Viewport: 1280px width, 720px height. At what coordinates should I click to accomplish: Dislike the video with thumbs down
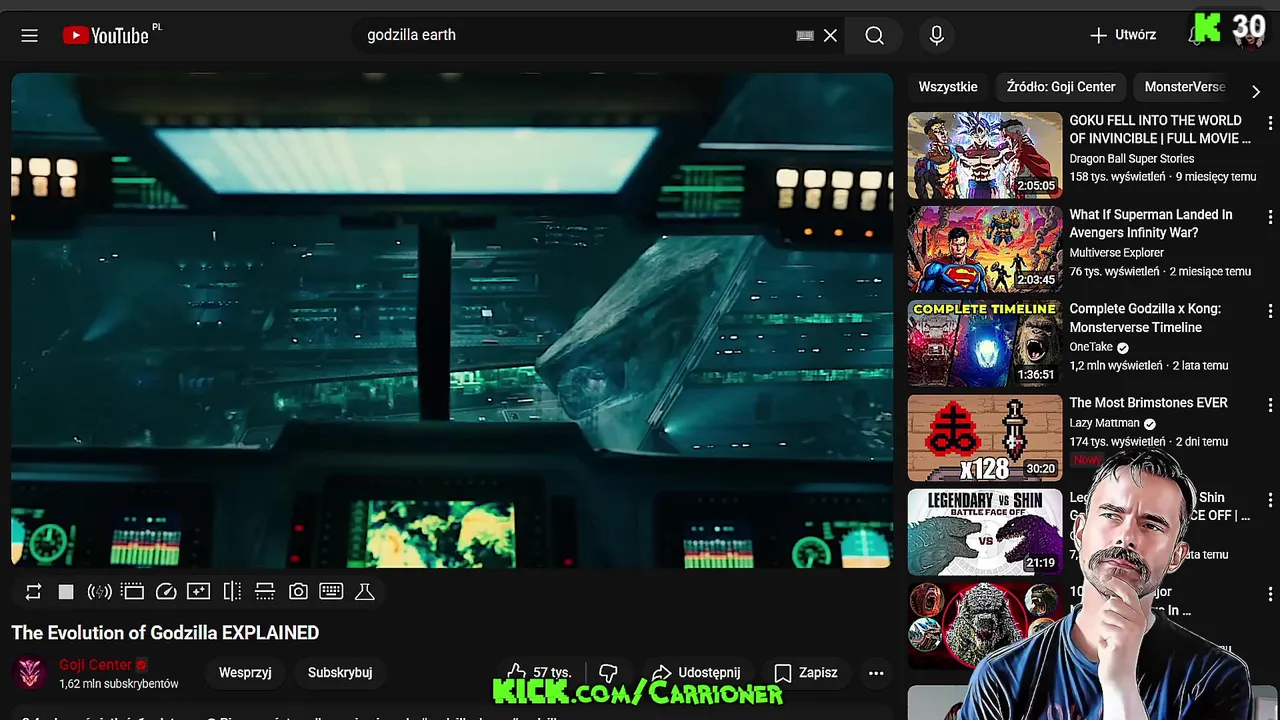click(x=608, y=673)
